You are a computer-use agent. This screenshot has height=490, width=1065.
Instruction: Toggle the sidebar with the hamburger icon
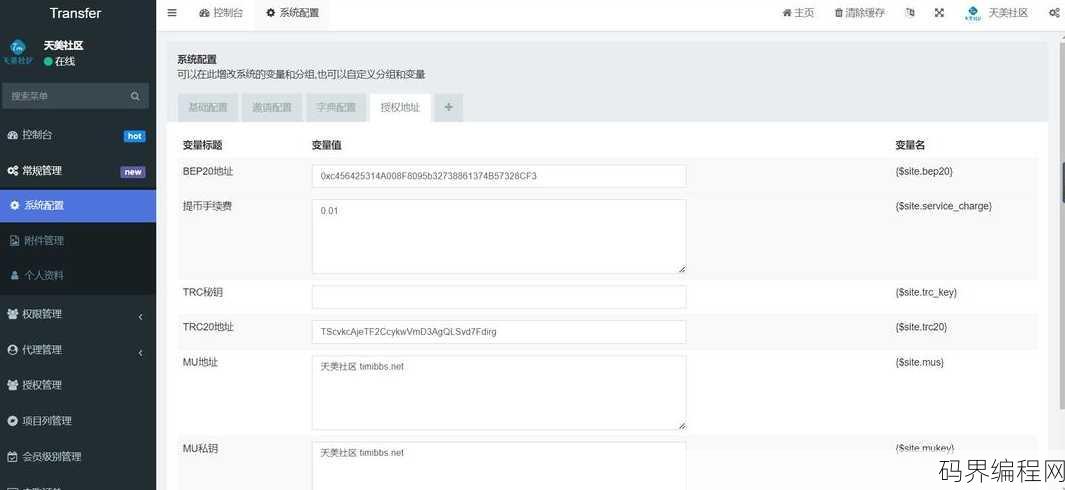coord(172,13)
